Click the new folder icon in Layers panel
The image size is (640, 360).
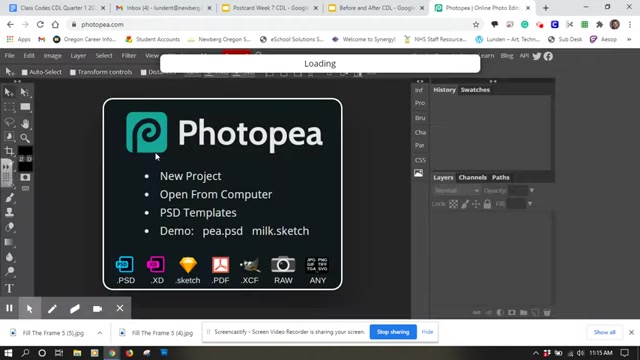click(524, 313)
